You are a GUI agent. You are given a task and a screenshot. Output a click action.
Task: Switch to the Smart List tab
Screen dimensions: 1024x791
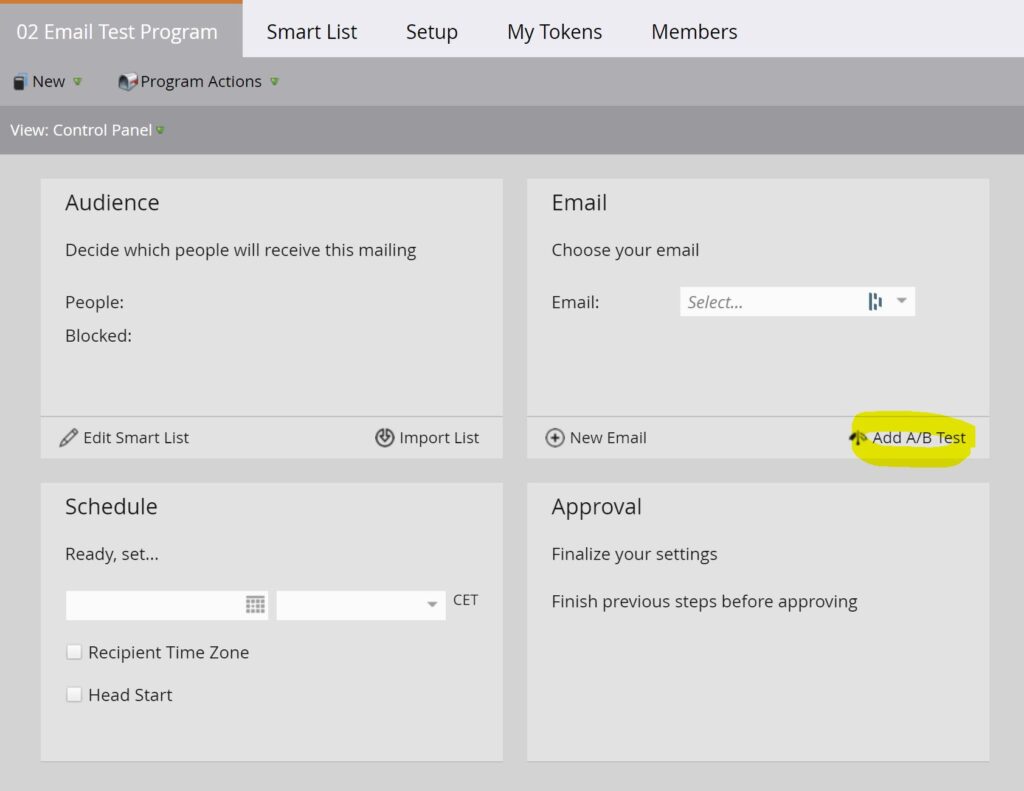click(312, 32)
